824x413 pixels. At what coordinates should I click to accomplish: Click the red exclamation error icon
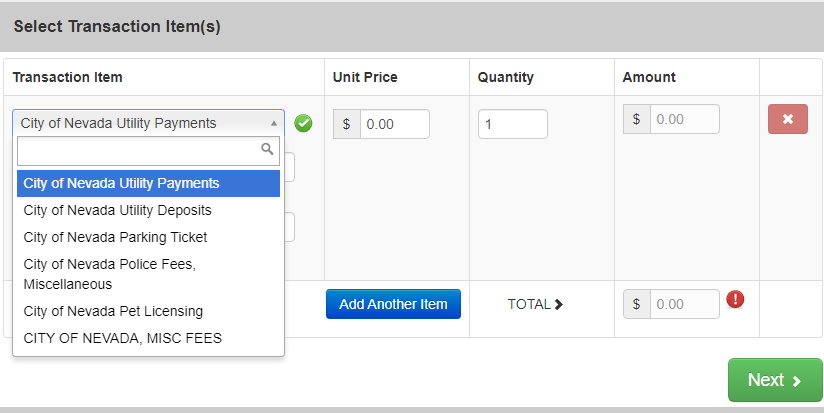[x=735, y=299]
